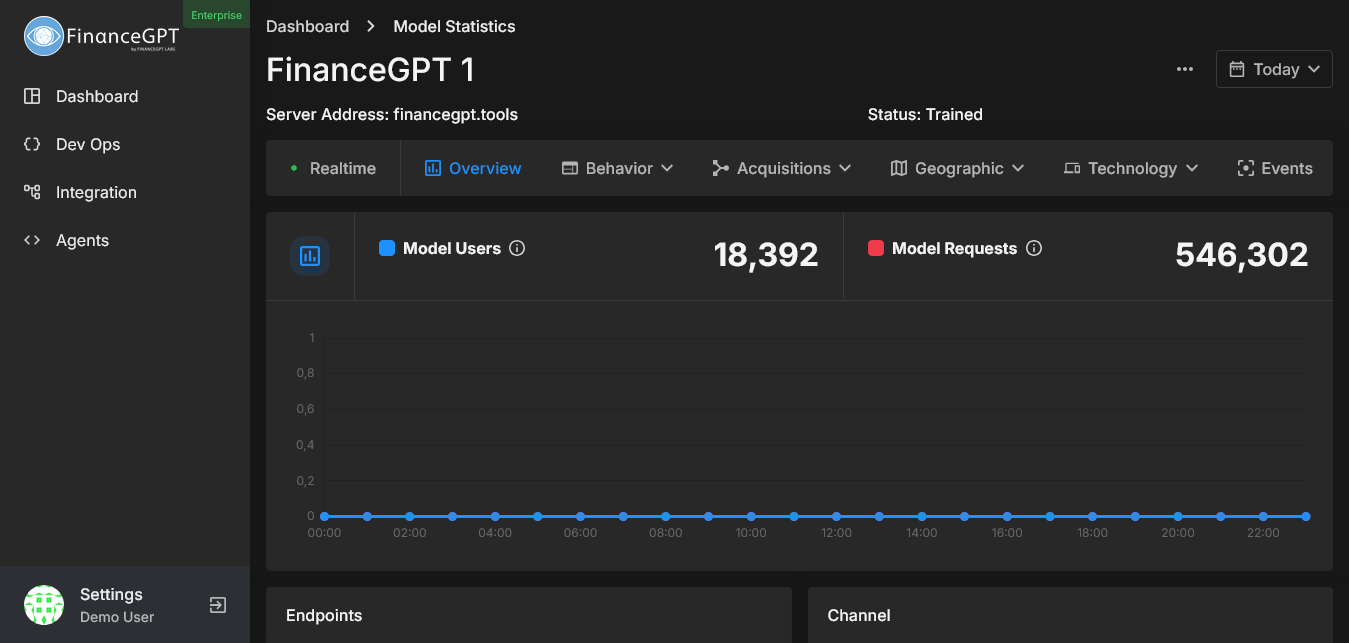
Task: Click the Dev Ops braces icon
Action: tap(32, 144)
